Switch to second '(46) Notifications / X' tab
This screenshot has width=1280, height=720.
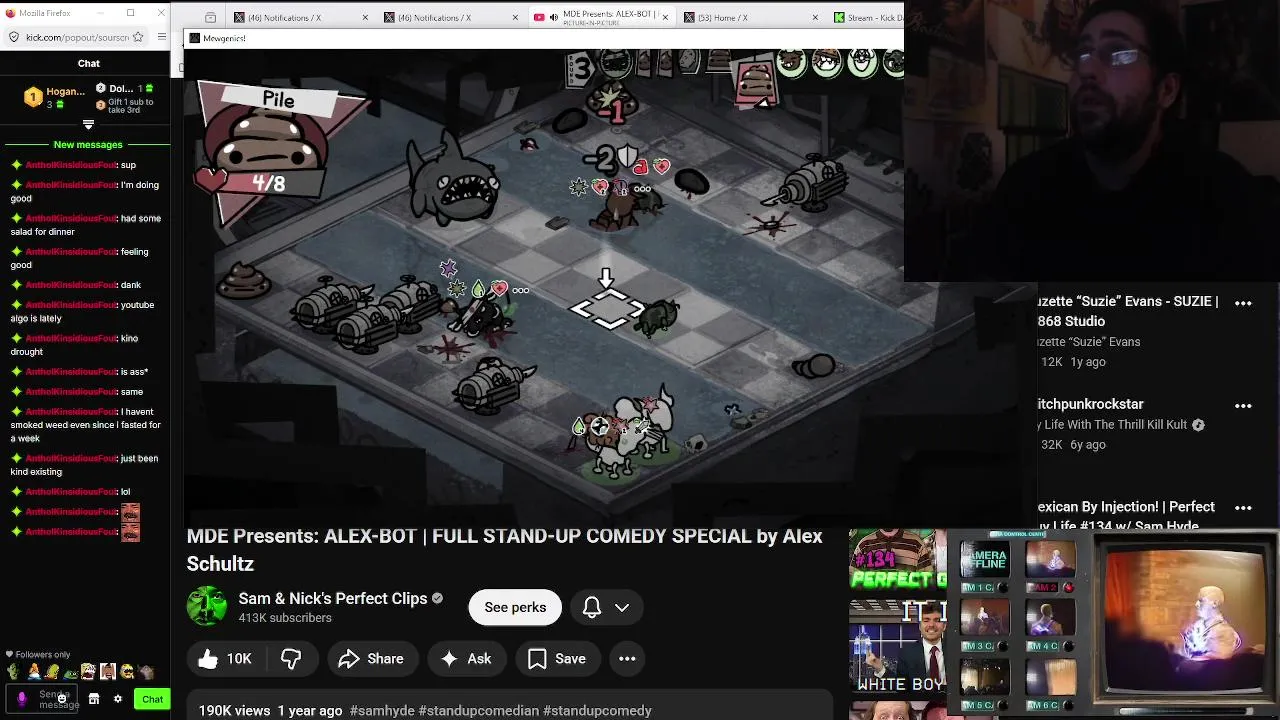click(x=449, y=18)
